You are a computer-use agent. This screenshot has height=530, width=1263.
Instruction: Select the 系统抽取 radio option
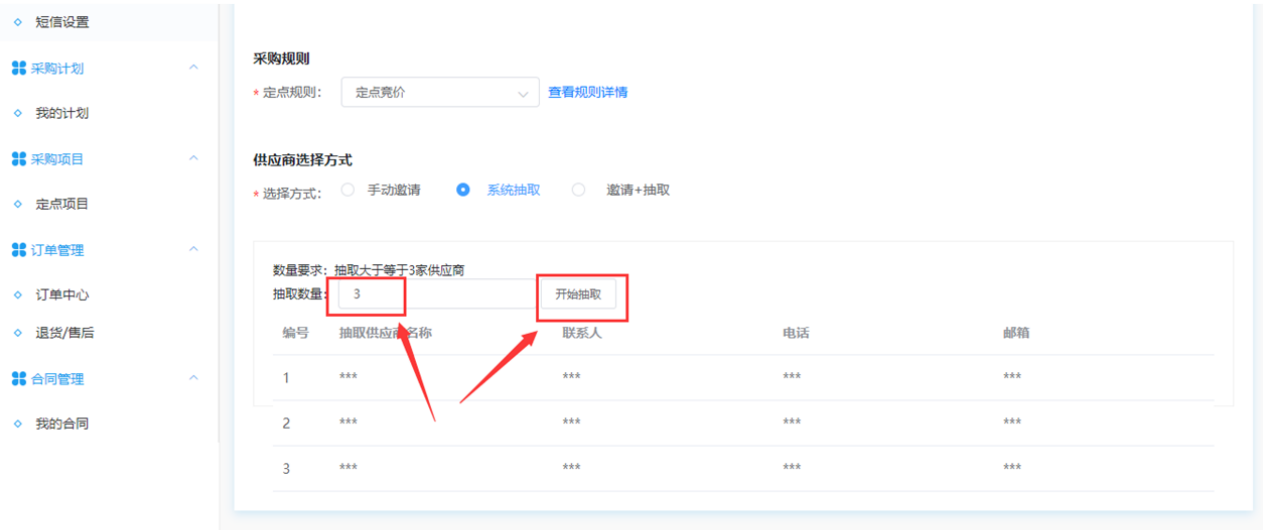(x=463, y=190)
